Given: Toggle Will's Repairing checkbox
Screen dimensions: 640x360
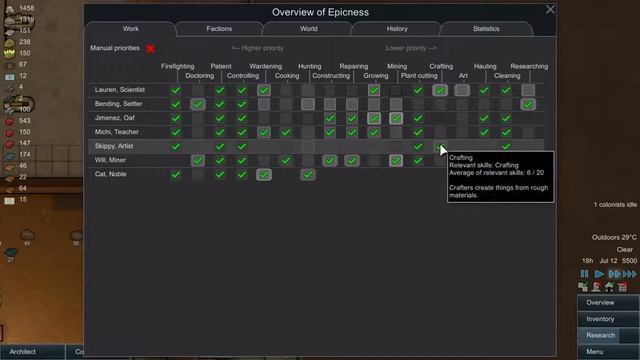Looking at the screenshot, I should pos(352,161).
